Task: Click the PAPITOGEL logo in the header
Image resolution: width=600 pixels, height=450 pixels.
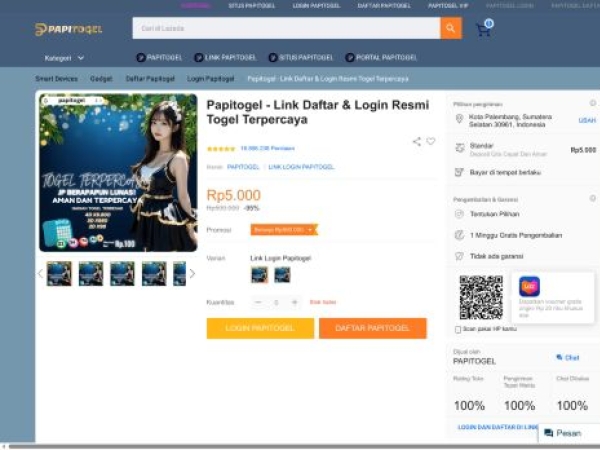Action: (68, 29)
